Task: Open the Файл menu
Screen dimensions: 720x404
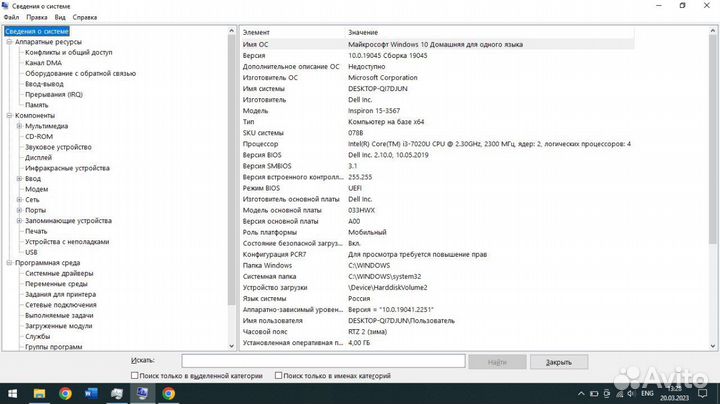Action: (x=11, y=17)
